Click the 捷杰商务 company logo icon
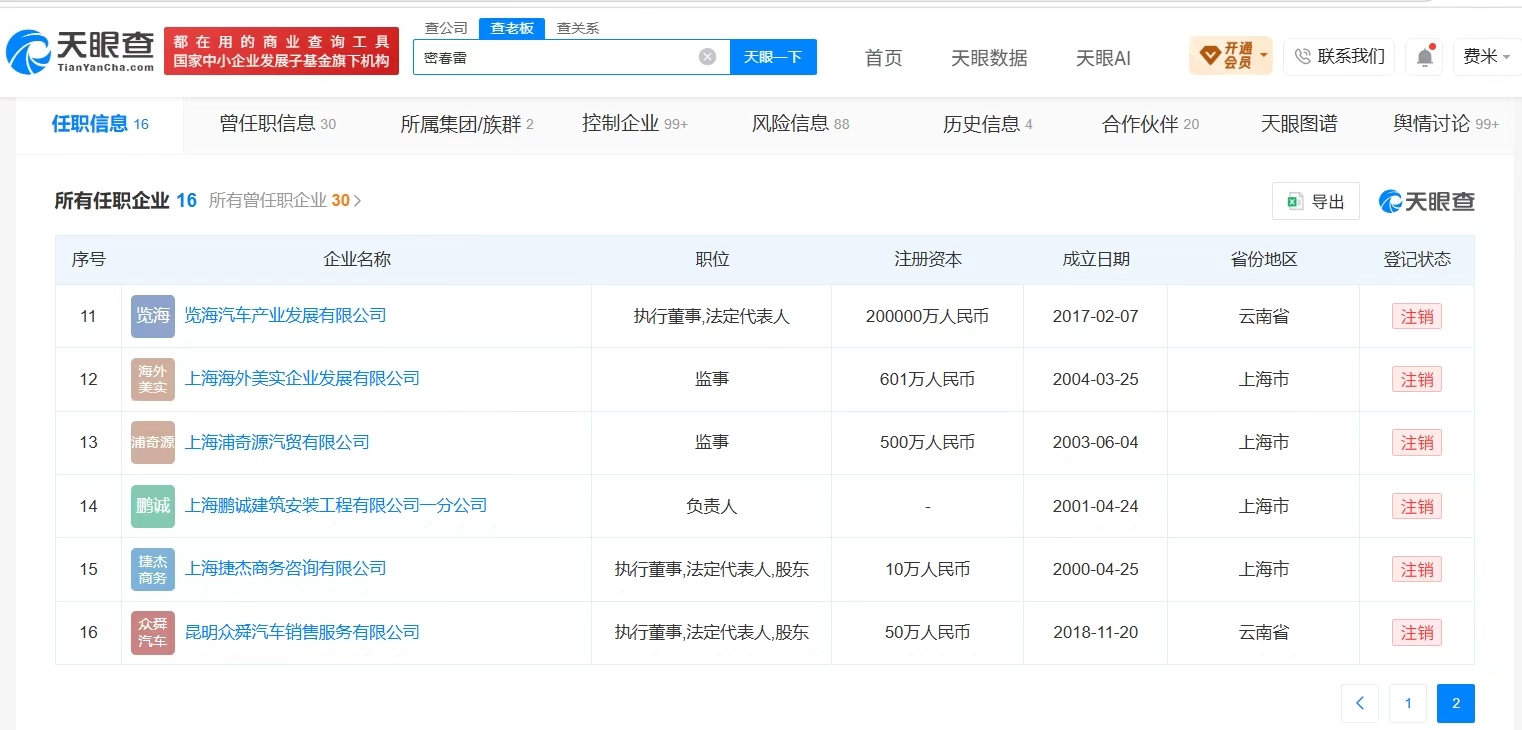1522x730 pixels. [153, 569]
